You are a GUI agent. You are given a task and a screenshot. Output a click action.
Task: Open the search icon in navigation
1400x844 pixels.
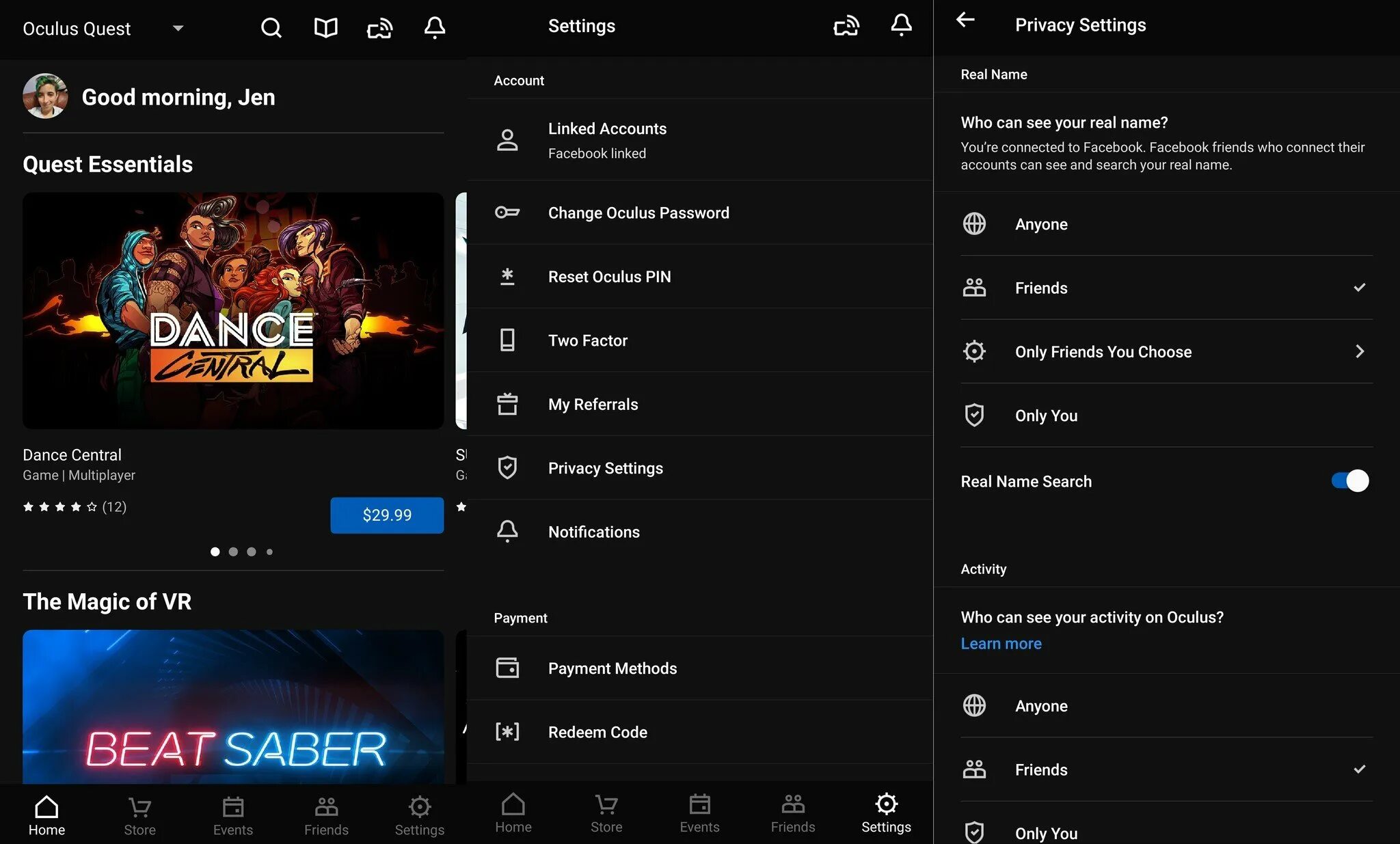coord(271,26)
